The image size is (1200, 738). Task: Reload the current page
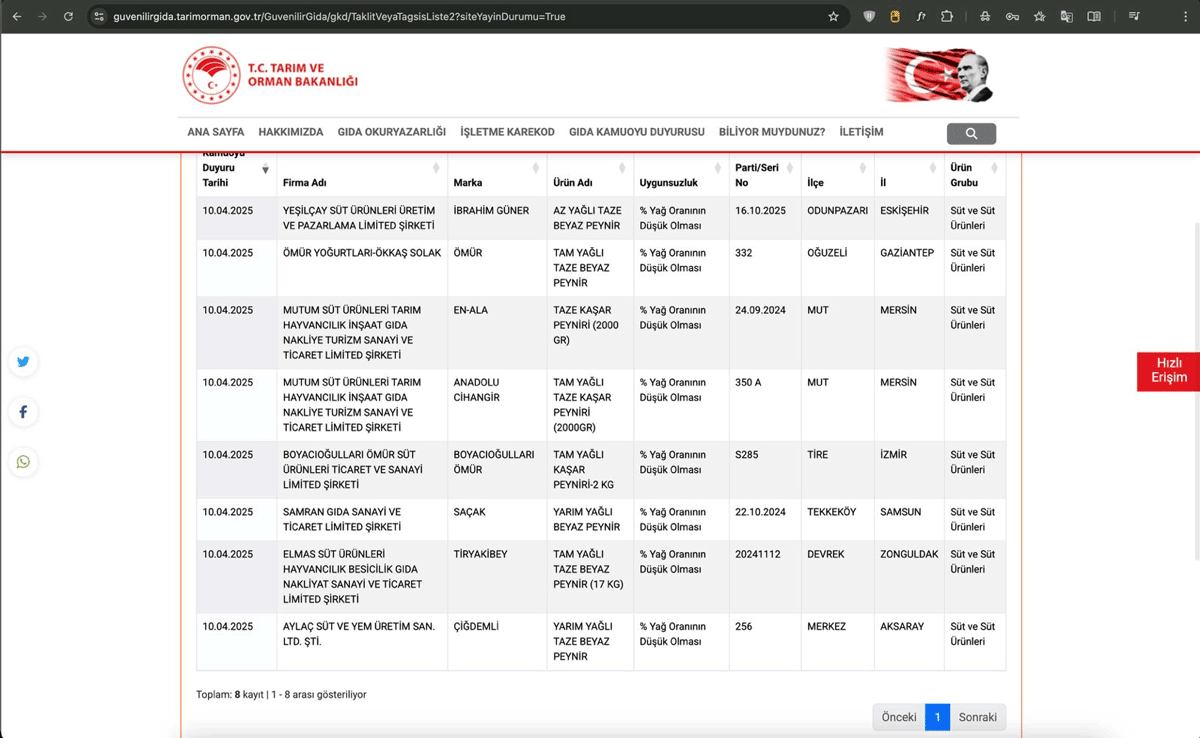[x=68, y=16]
